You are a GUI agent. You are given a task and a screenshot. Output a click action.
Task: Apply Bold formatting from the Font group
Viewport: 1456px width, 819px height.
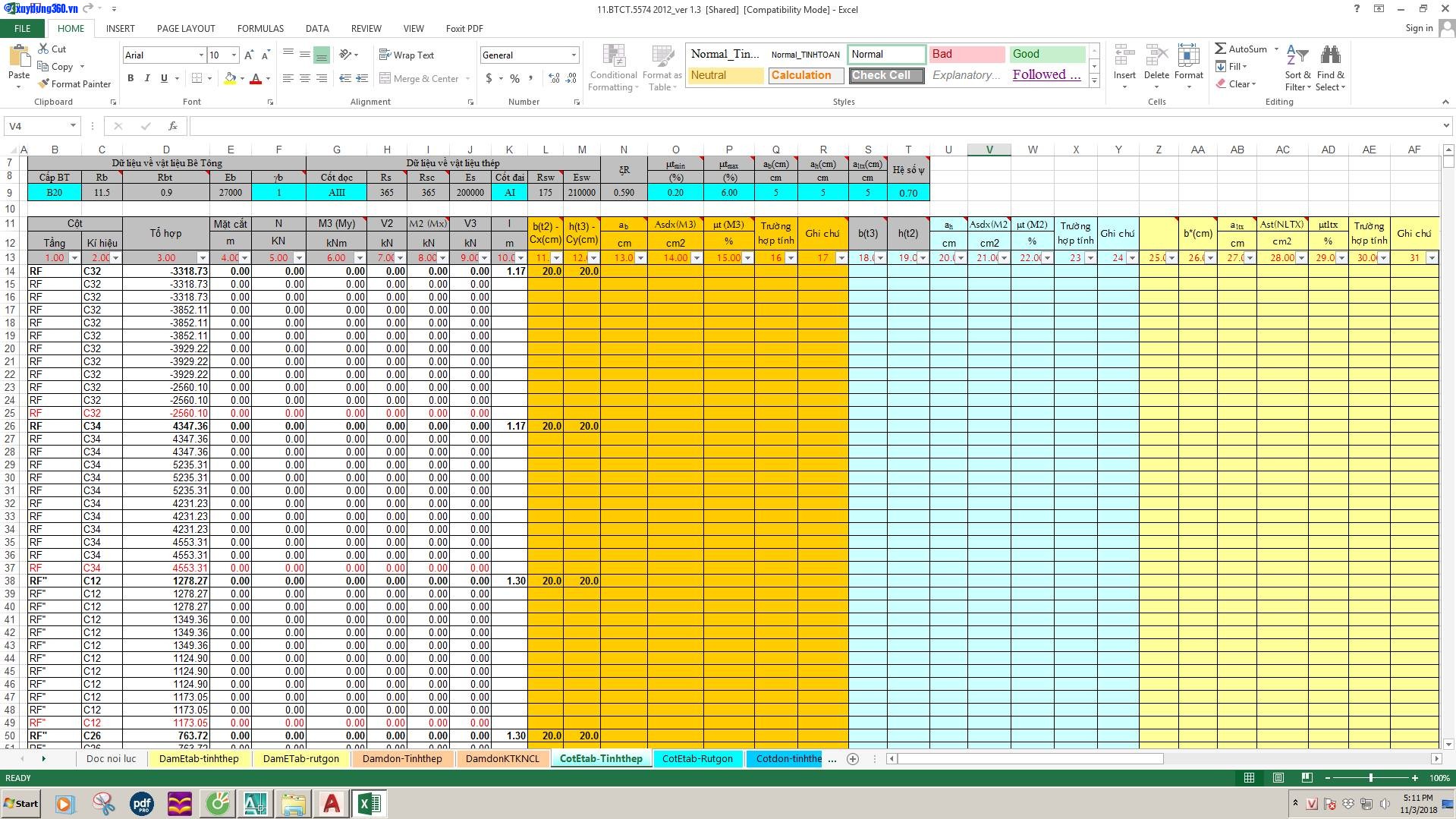point(131,78)
